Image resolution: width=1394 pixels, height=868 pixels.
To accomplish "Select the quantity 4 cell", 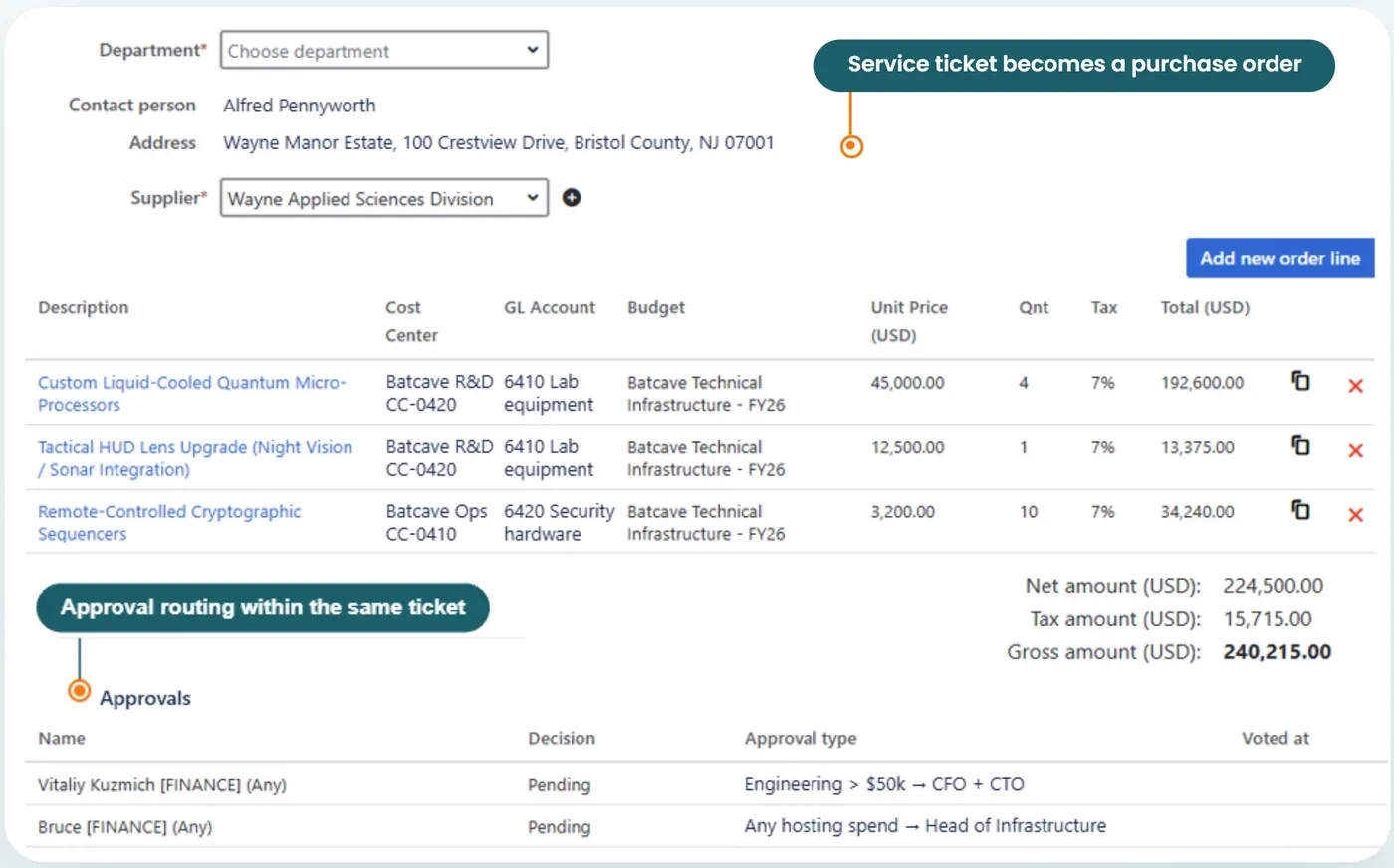I will (1024, 383).
